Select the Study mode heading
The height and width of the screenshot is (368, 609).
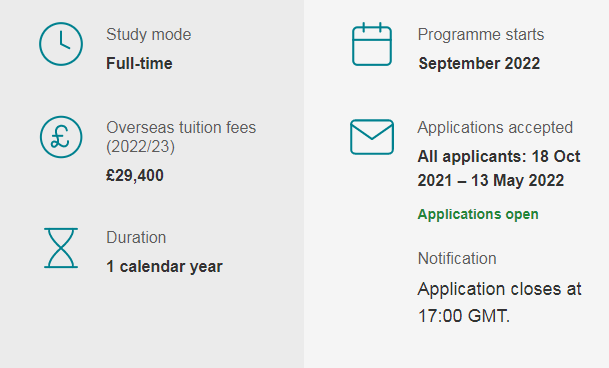tap(149, 35)
